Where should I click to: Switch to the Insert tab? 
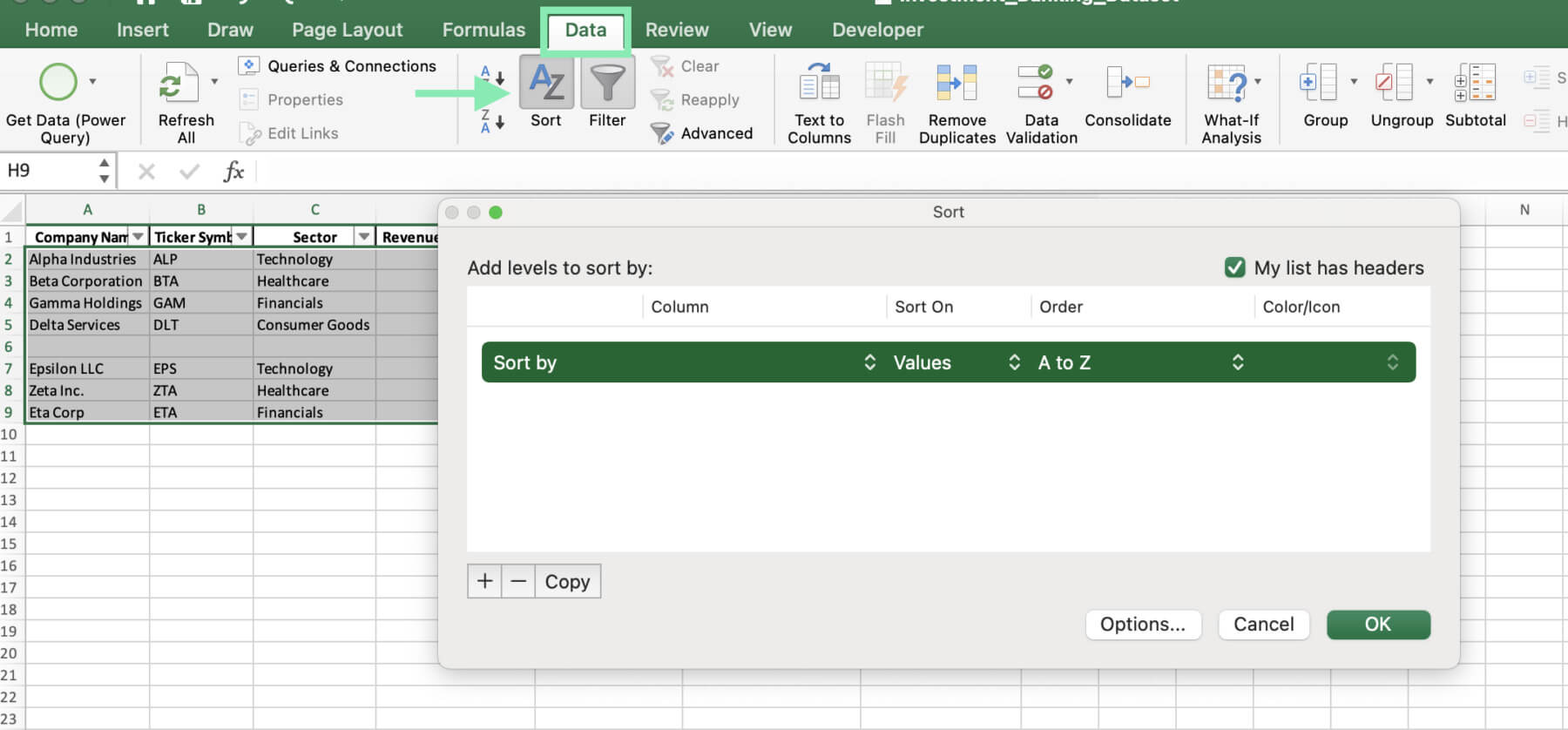(x=143, y=30)
